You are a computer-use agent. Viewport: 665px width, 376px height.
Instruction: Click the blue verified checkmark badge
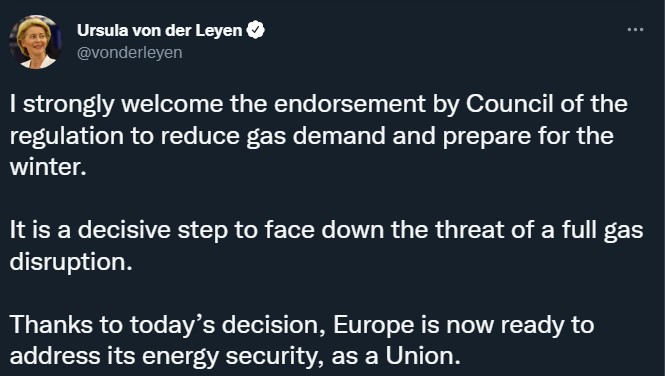tap(255, 30)
